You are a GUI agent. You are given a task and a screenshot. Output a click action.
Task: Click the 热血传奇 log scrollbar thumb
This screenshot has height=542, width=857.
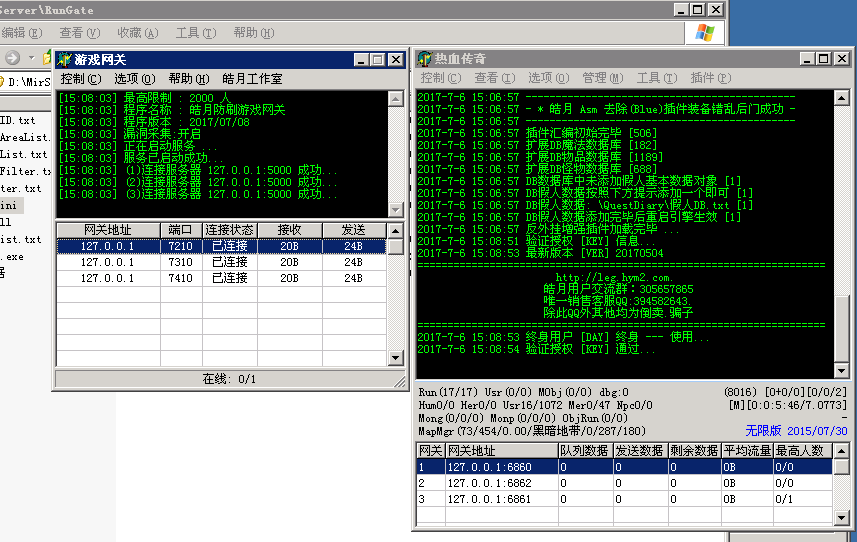(x=842, y=329)
